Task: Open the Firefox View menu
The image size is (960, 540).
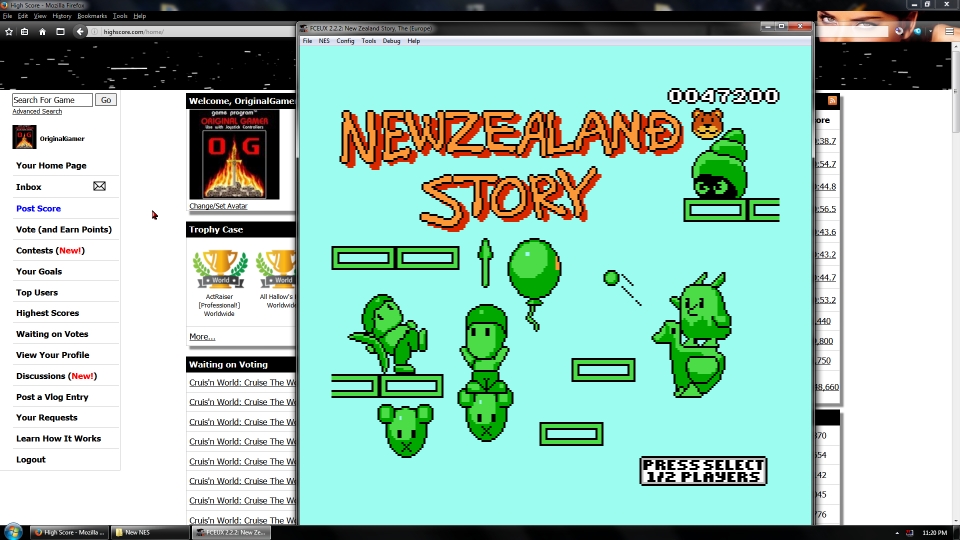Action: (40, 16)
